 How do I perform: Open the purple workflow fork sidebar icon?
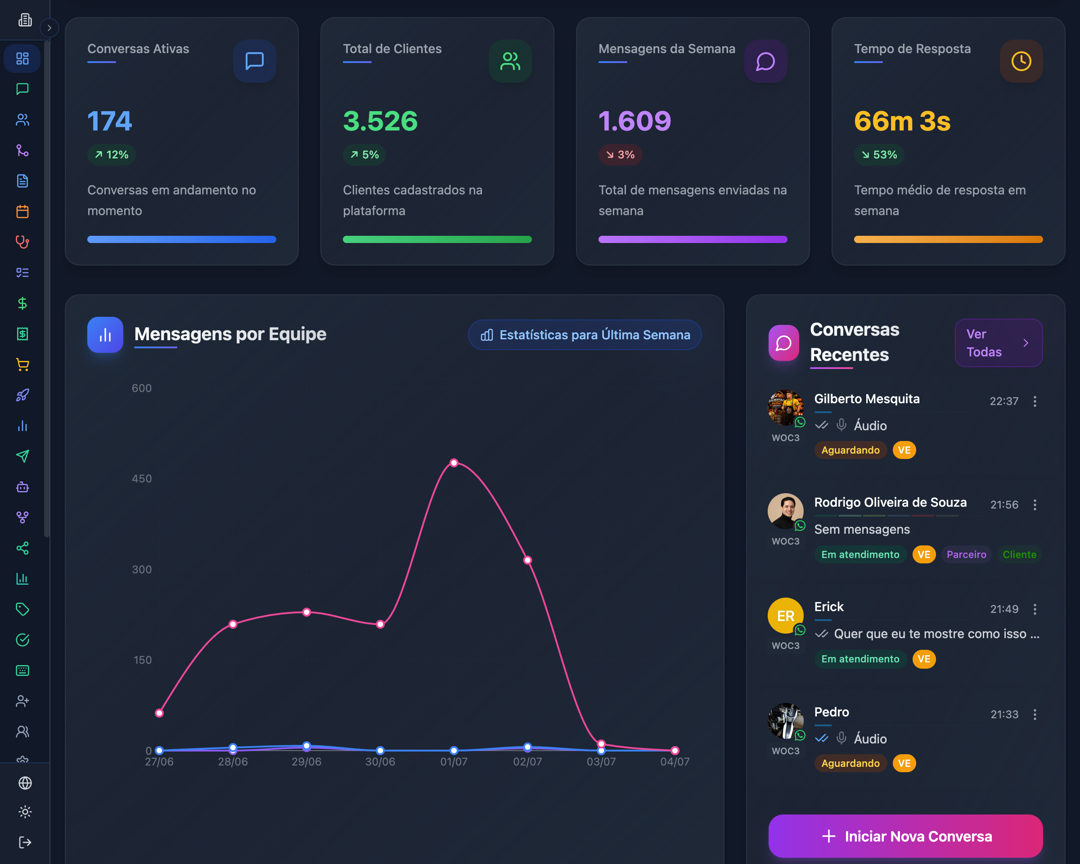(x=22, y=517)
